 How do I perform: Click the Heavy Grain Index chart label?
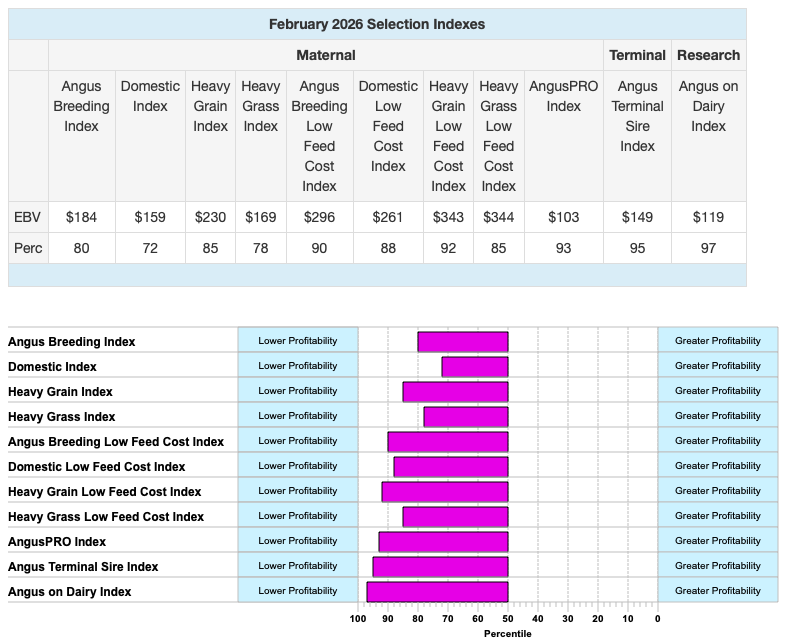point(60,392)
